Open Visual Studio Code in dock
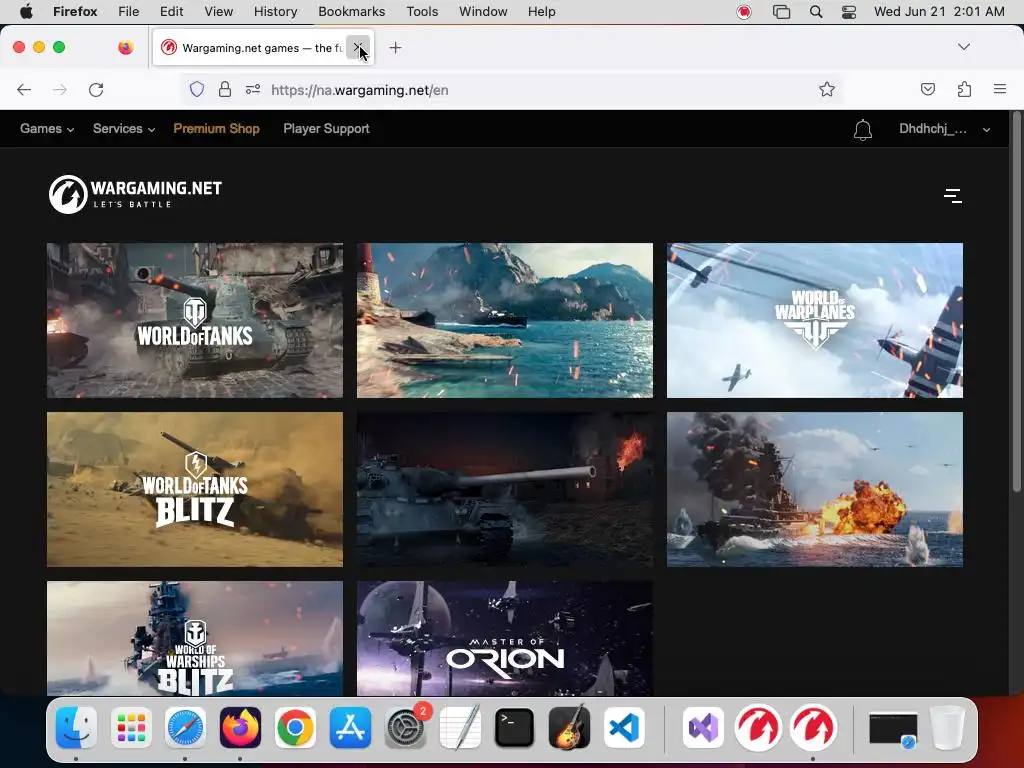Viewport: 1024px width, 768px height. (624, 727)
